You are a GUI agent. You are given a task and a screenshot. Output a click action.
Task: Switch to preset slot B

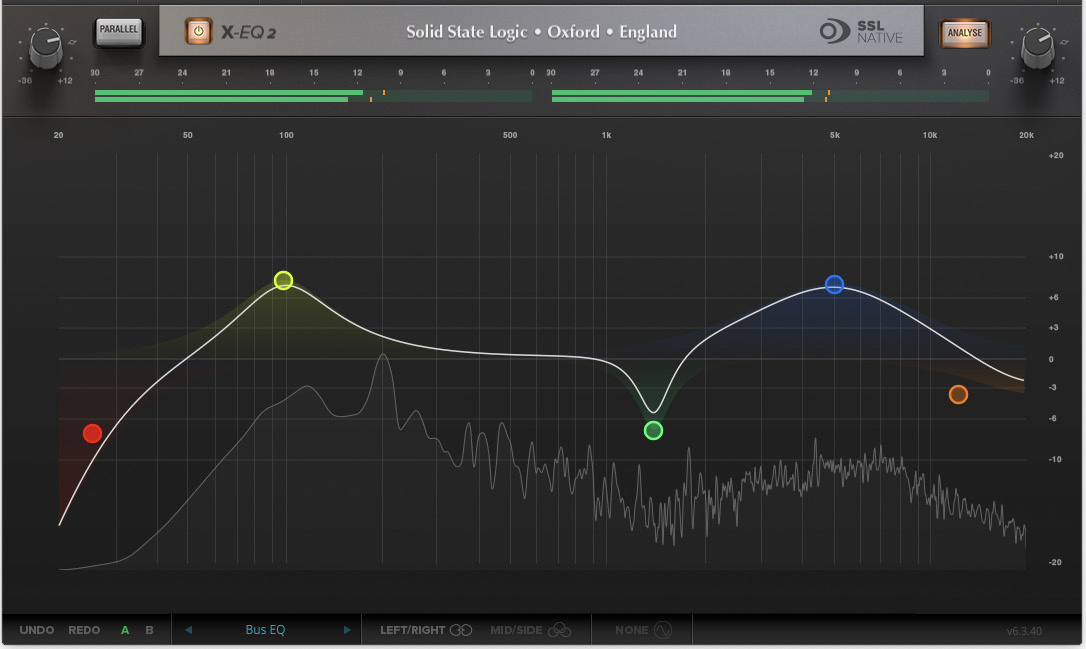[149, 629]
